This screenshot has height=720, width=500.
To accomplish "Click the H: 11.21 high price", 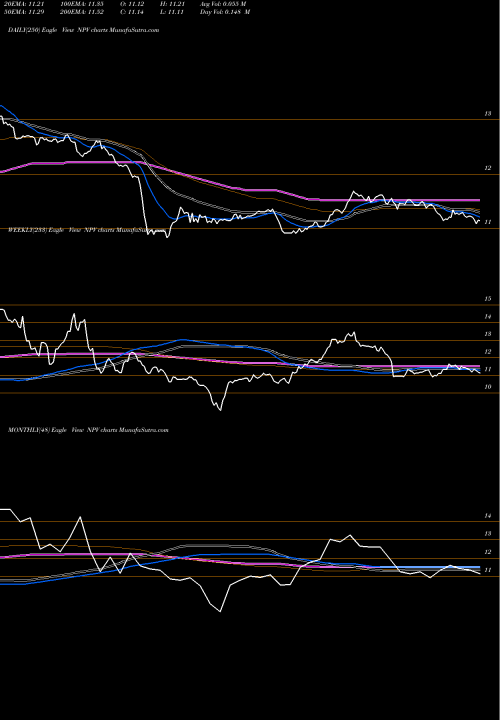I will pos(172,3).
